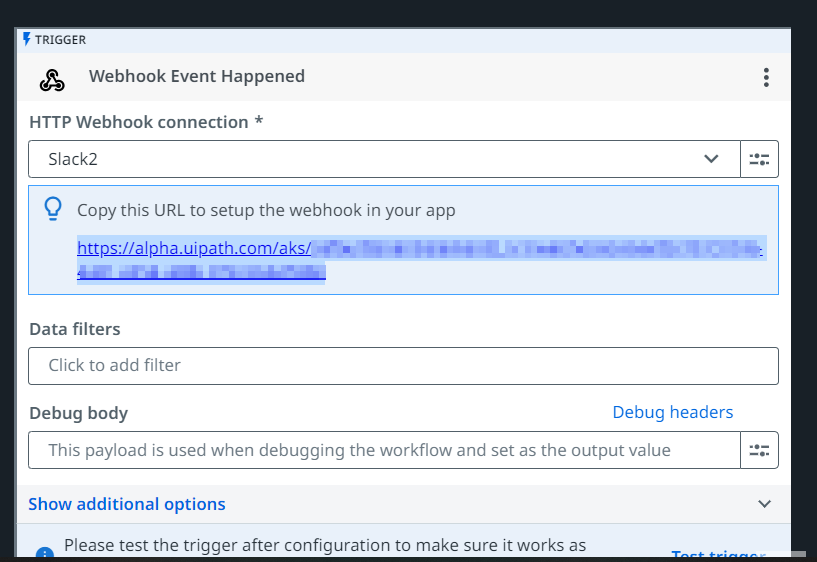Click the HTTP Webhook connection label
This screenshot has width=817, height=562.
coord(146,122)
